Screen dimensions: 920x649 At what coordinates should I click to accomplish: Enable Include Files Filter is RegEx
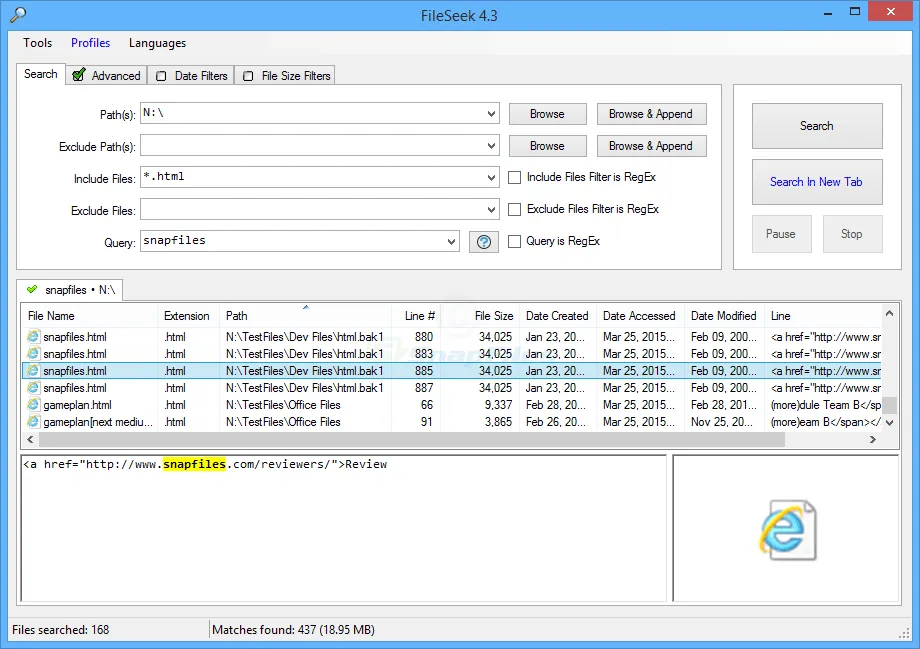(514, 177)
